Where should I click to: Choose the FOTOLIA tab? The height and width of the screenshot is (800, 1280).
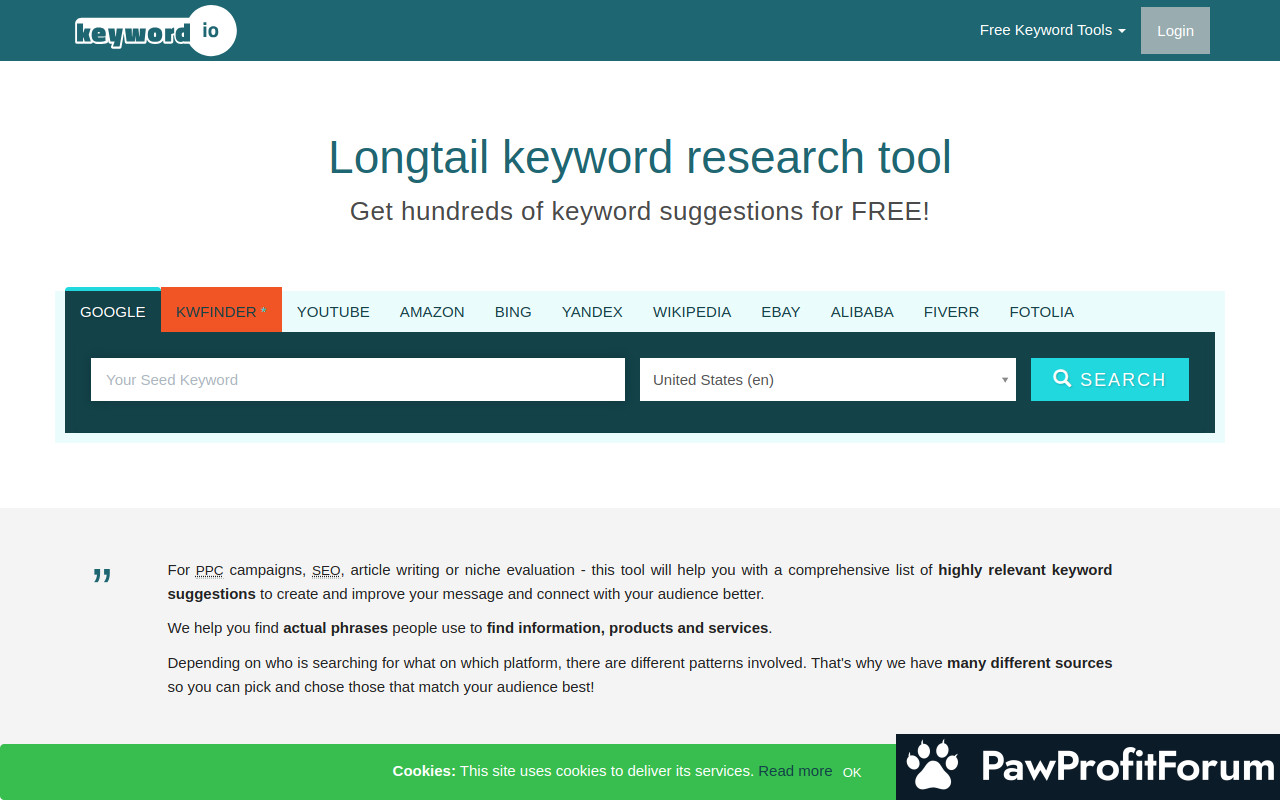(1041, 311)
